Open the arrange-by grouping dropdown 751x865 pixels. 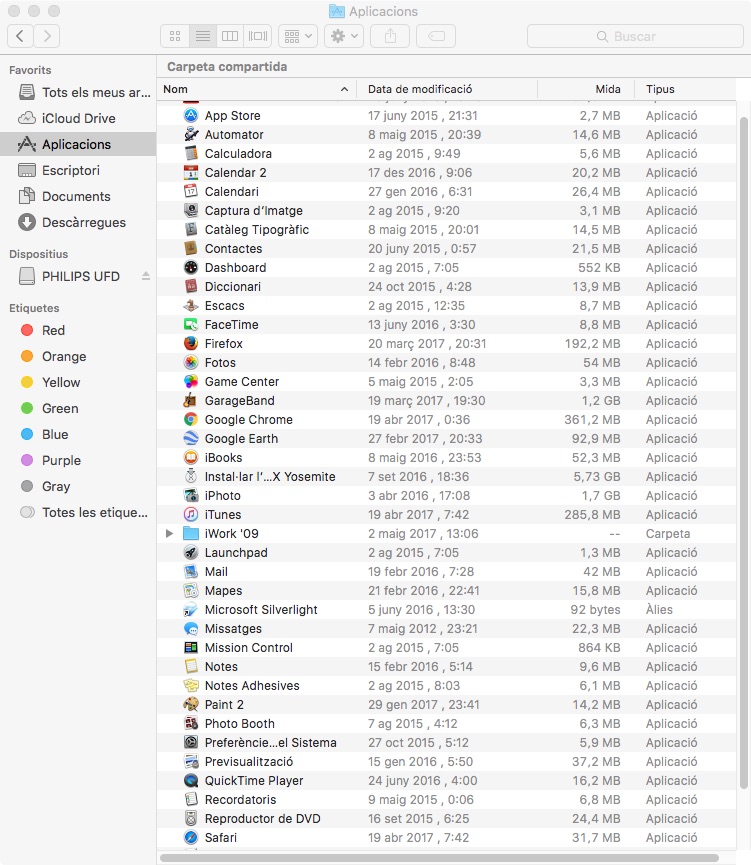point(298,36)
